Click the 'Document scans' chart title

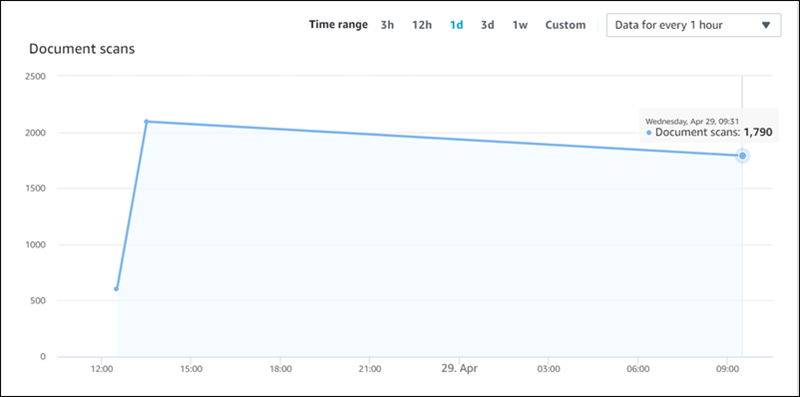pos(82,49)
